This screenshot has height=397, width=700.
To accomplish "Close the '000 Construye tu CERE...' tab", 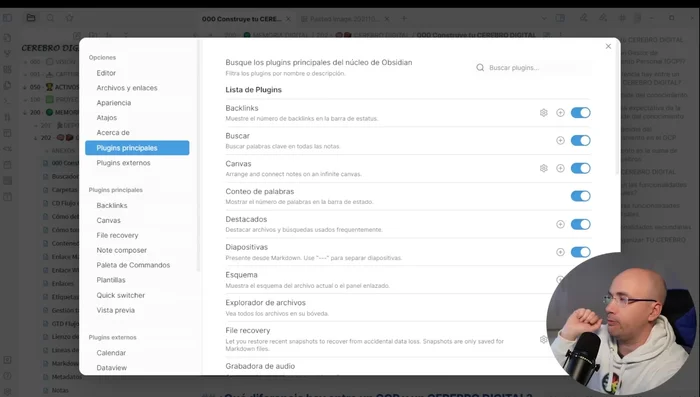I will pos(288,19).
